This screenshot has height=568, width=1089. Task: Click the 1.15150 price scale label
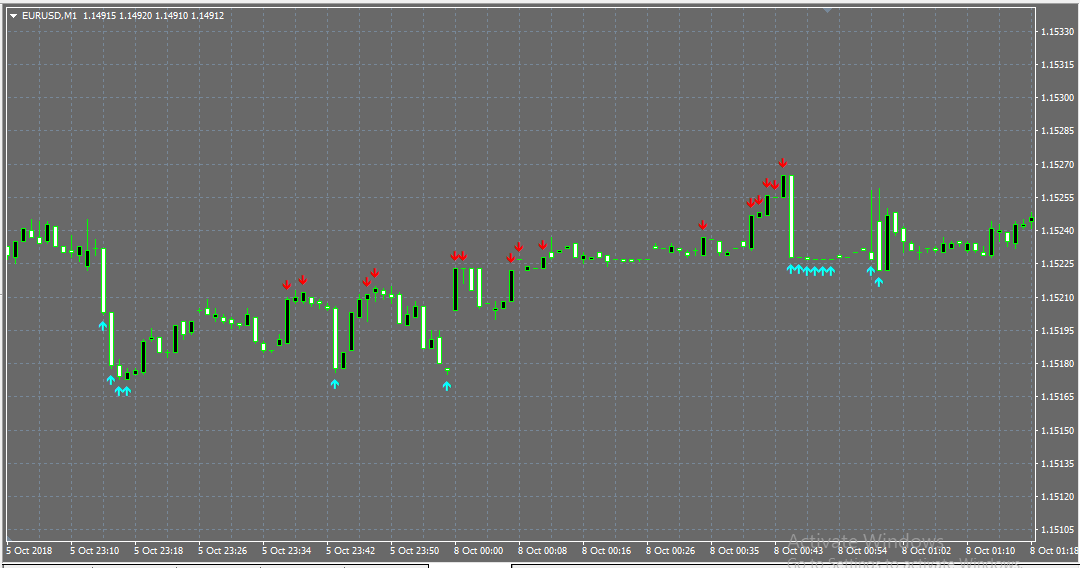click(1056, 431)
